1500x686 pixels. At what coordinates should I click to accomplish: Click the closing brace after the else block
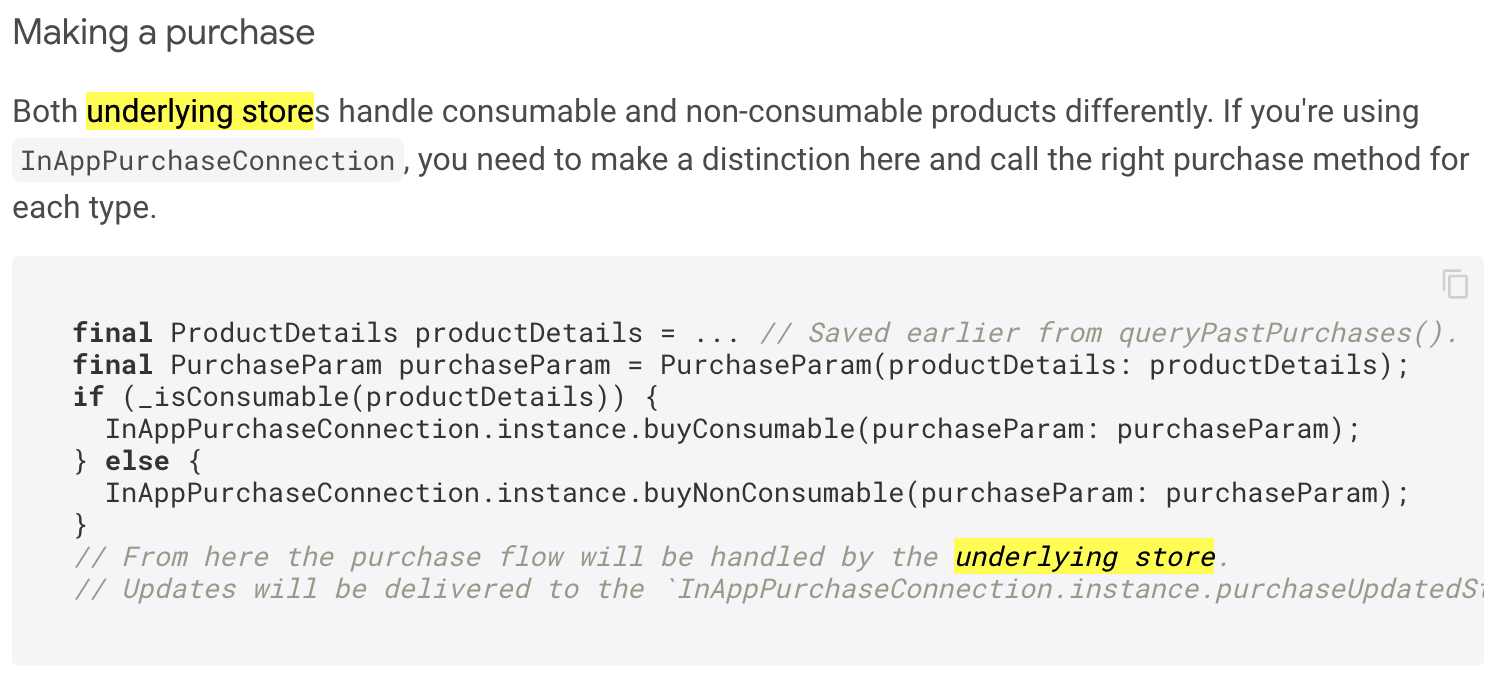click(x=81, y=525)
